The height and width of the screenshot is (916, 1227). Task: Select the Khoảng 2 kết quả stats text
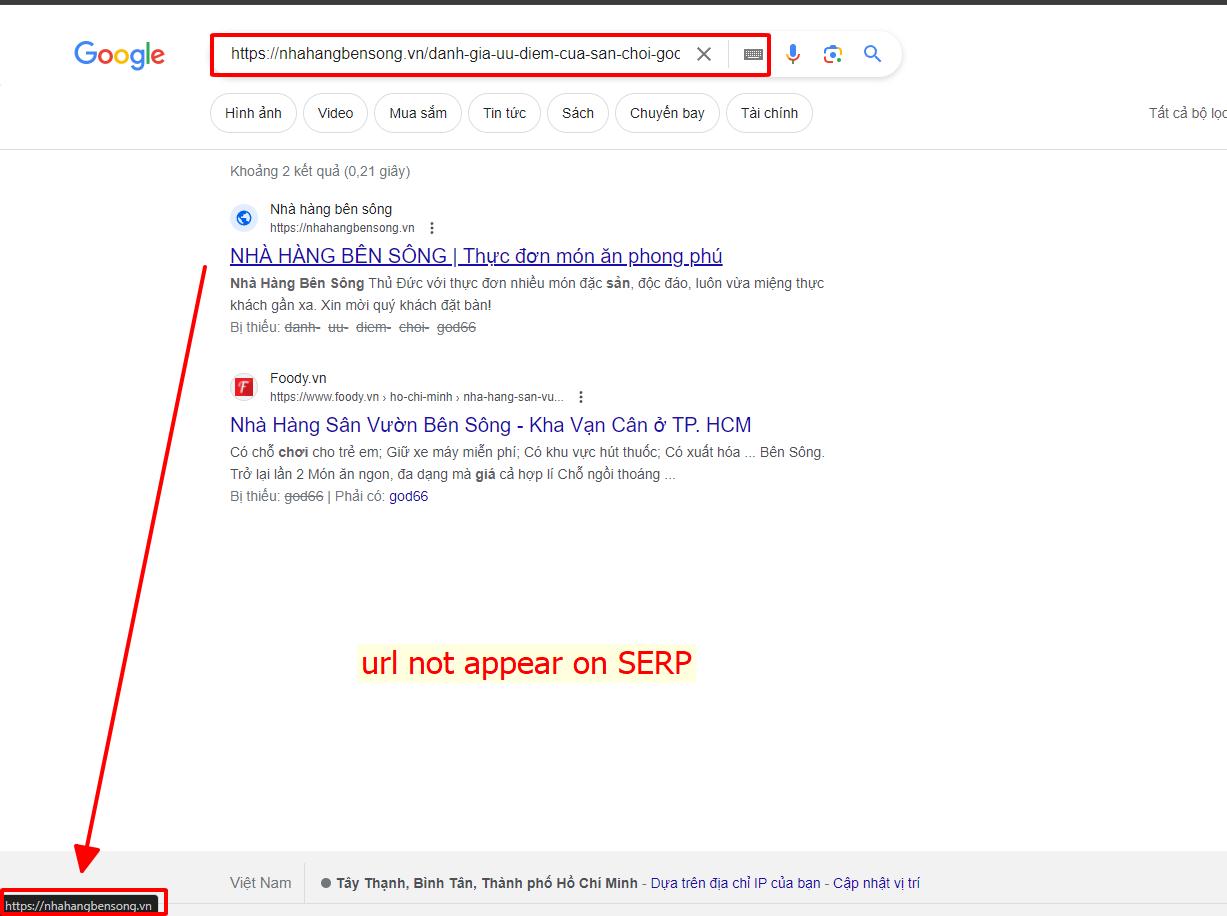click(x=320, y=171)
